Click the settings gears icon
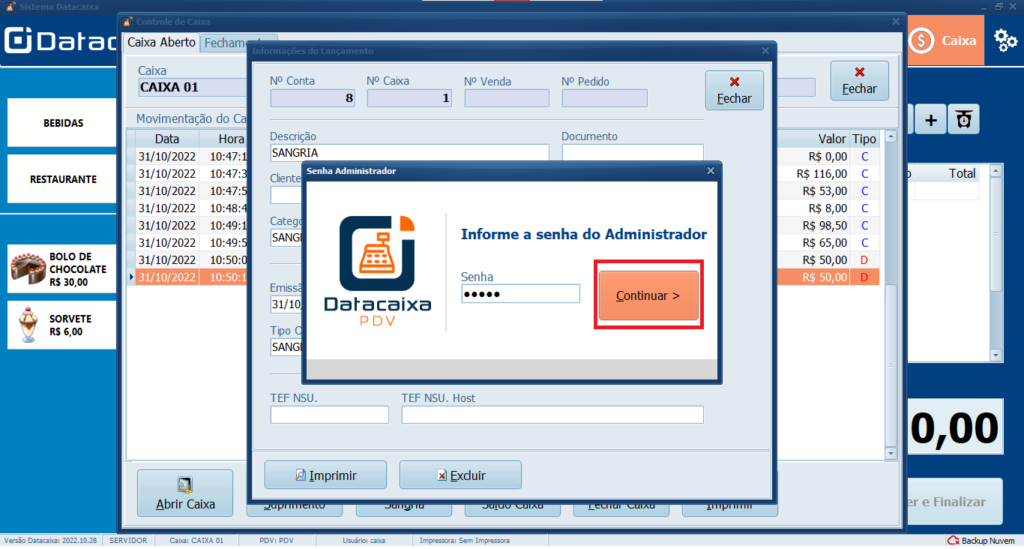The width and height of the screenshot is (1024, 549). pos(1005,40)
